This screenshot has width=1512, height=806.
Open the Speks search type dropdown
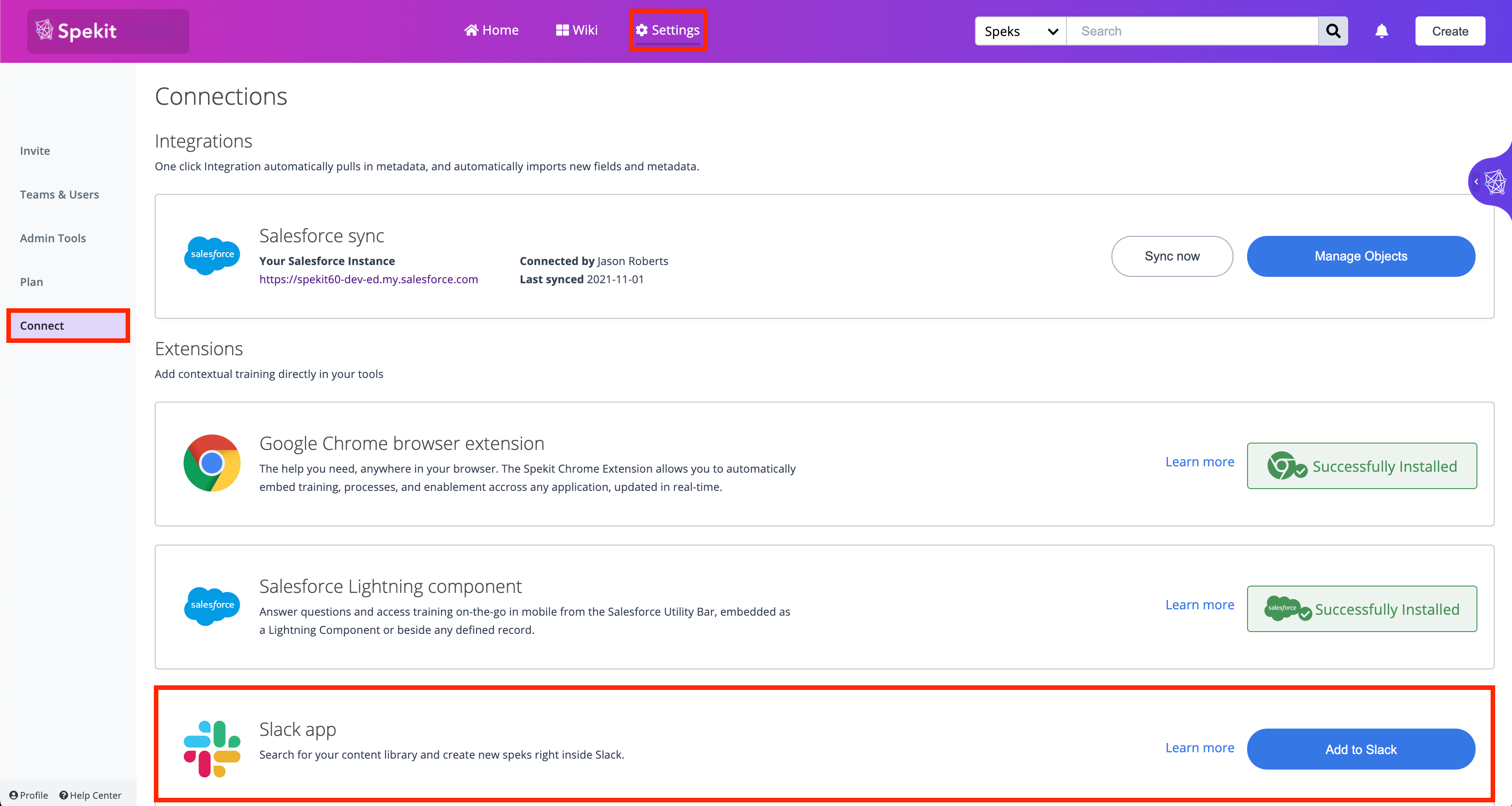click(x=1021, y=31)
